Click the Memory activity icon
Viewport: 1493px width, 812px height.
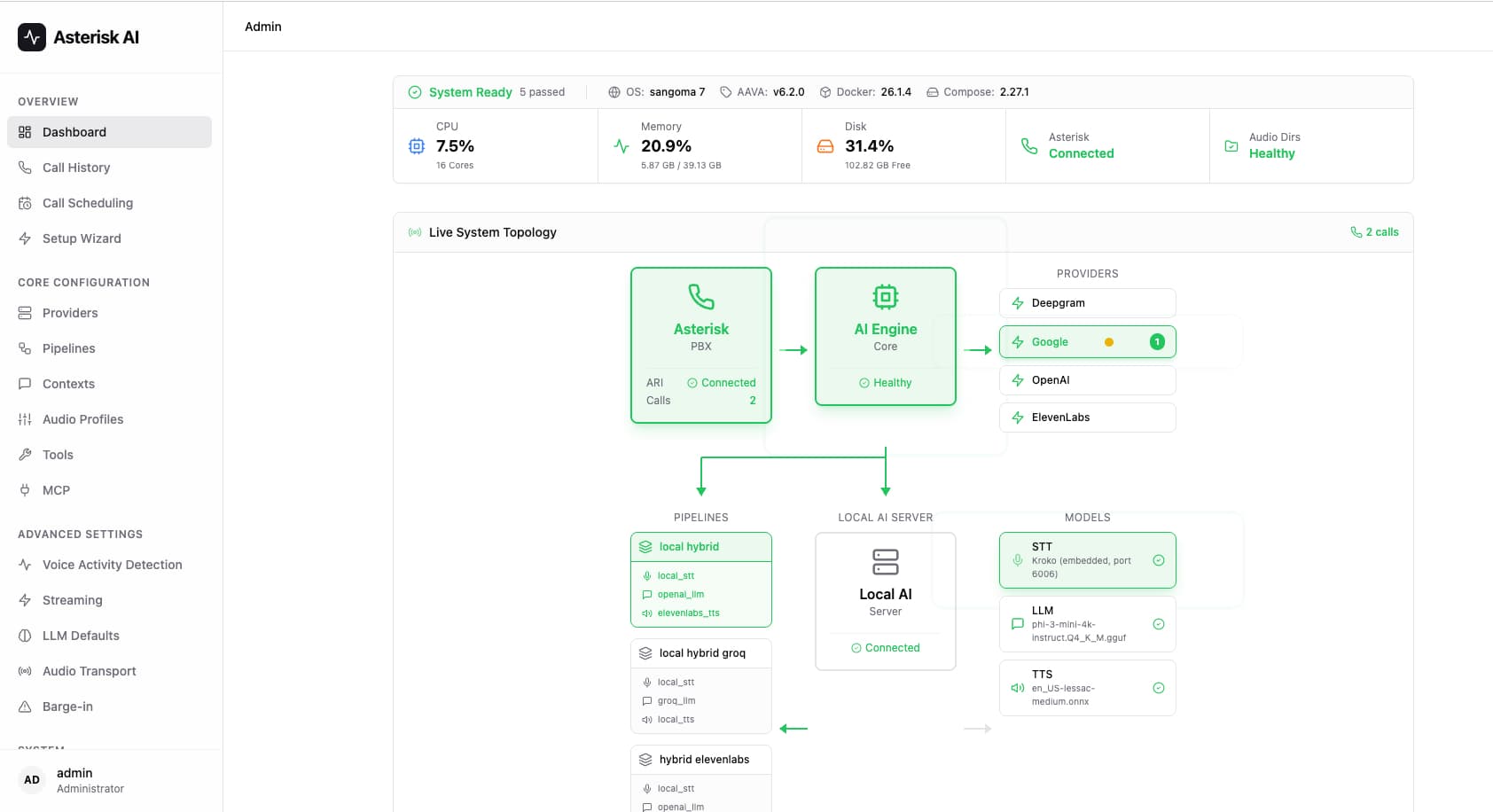[621, 146]
